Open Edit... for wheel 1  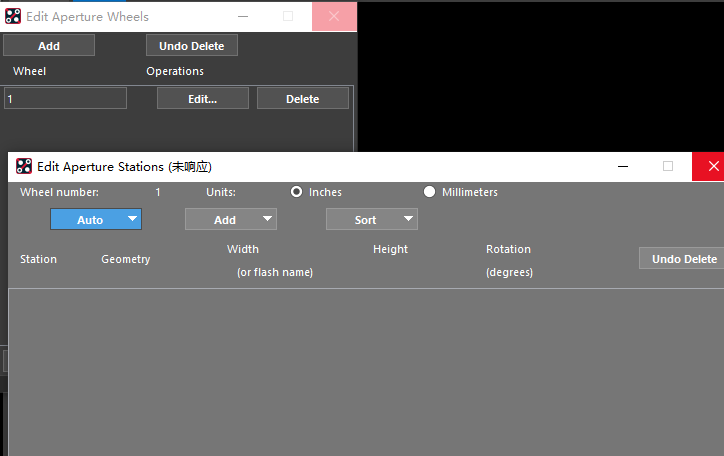tap(203, 98)
